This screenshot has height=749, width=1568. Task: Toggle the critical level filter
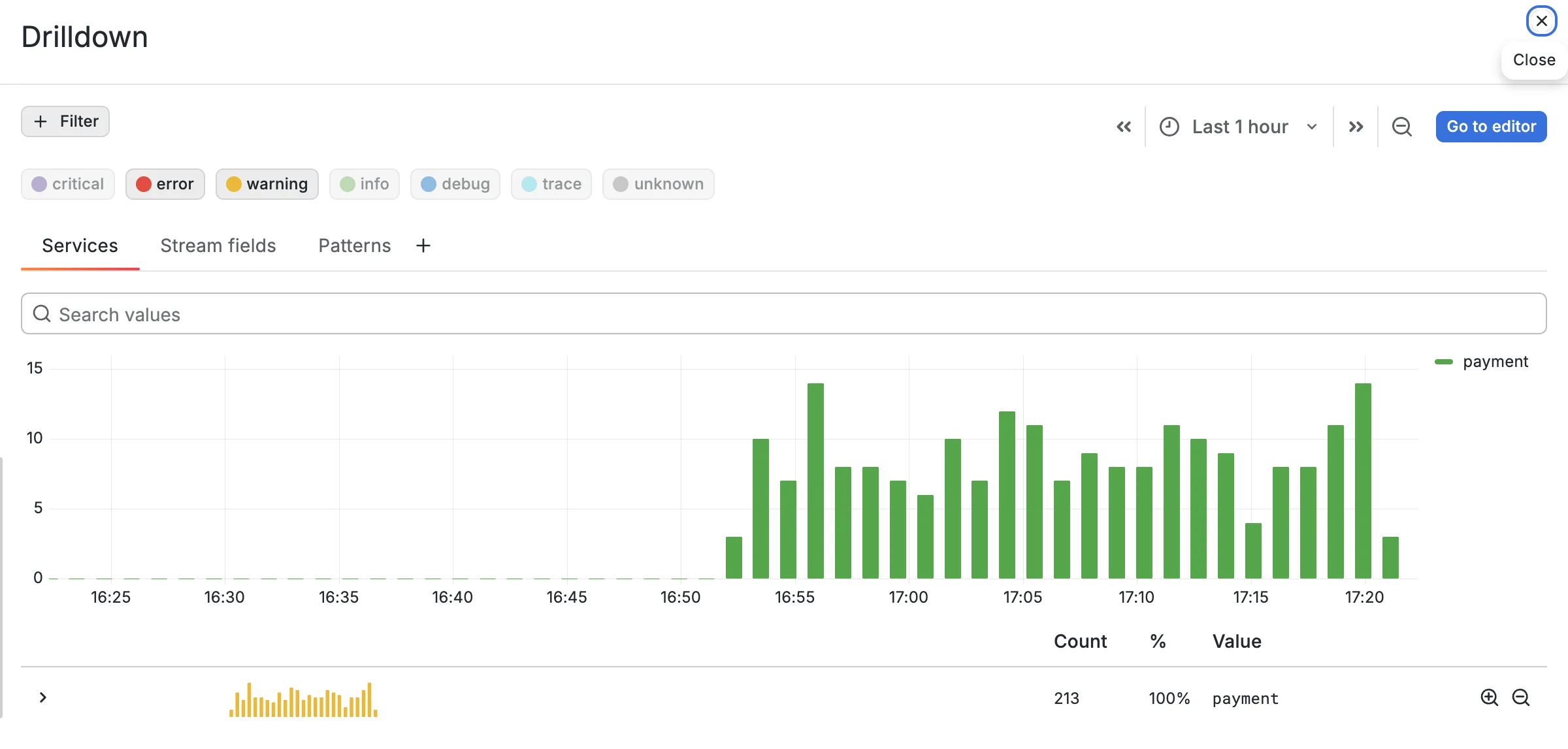[68, 184]
